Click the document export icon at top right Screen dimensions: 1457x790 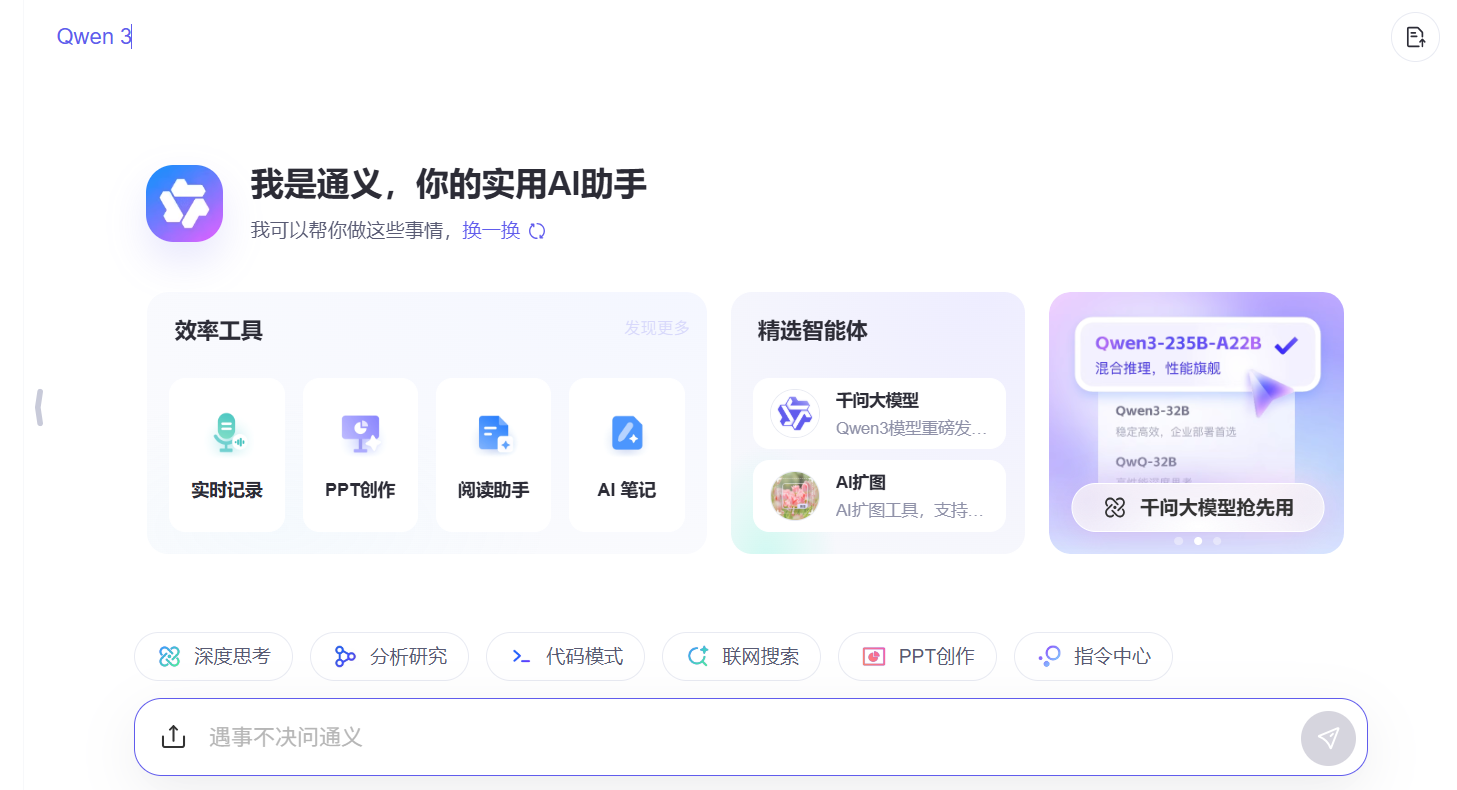coord(1415,37)
